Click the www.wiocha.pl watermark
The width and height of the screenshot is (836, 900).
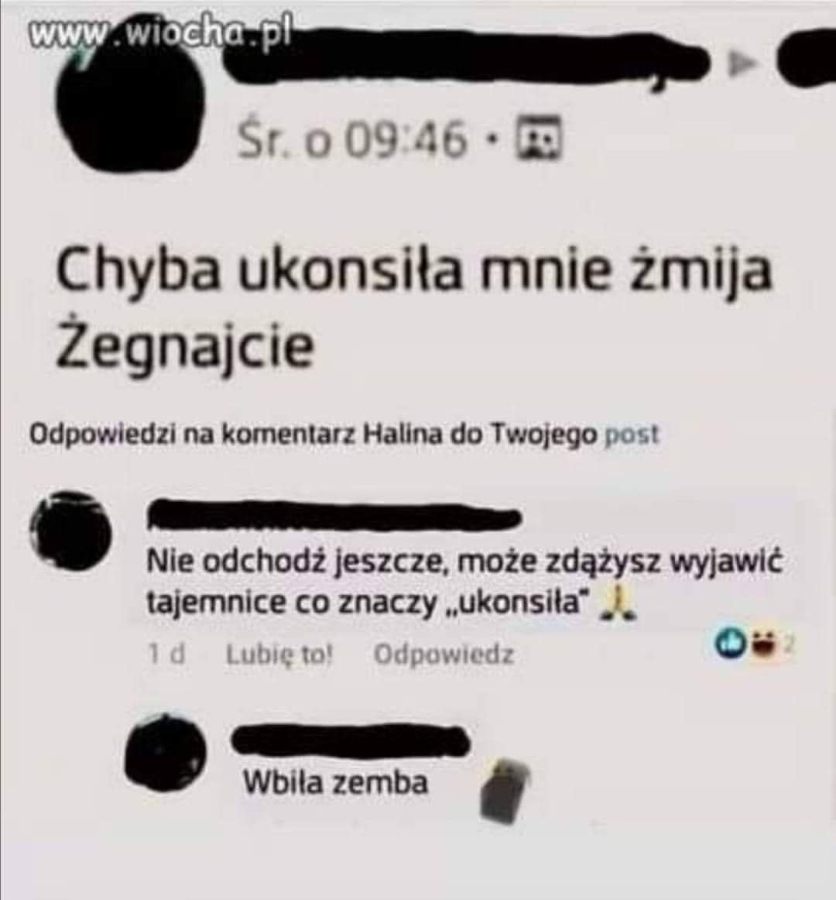pyautogui.click(x=160, y=34)
